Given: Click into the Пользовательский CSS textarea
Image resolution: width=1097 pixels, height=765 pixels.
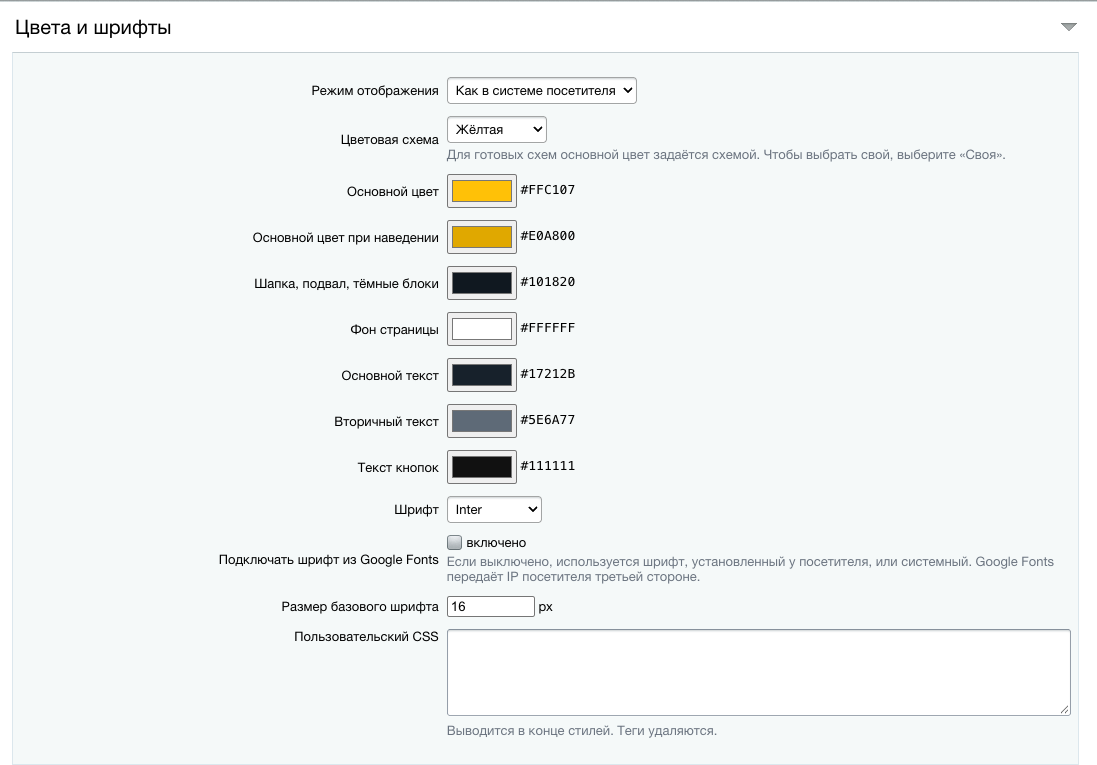Looking at the screenshot, I should 758,673.
